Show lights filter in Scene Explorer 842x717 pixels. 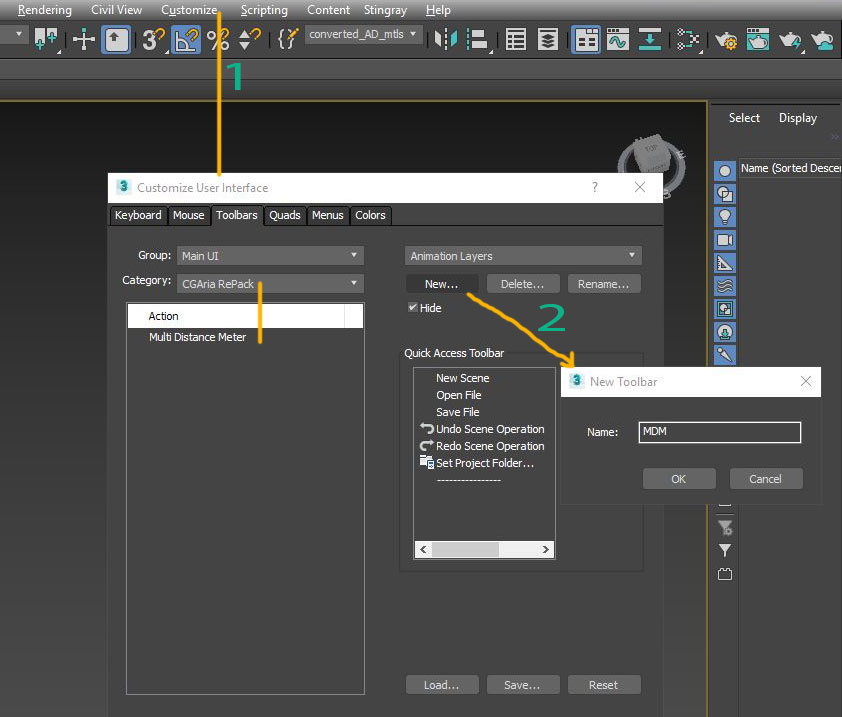pyautogui.click(x=725, y=217)
